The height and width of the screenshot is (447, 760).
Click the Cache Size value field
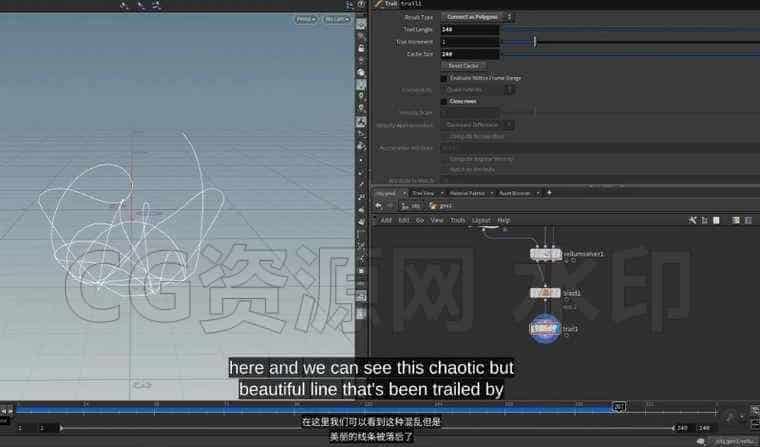pyautogui.click(x=470, y=54)
